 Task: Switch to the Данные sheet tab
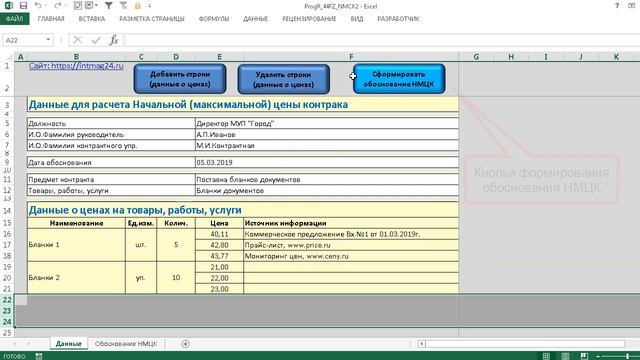(x=69, y=344)
